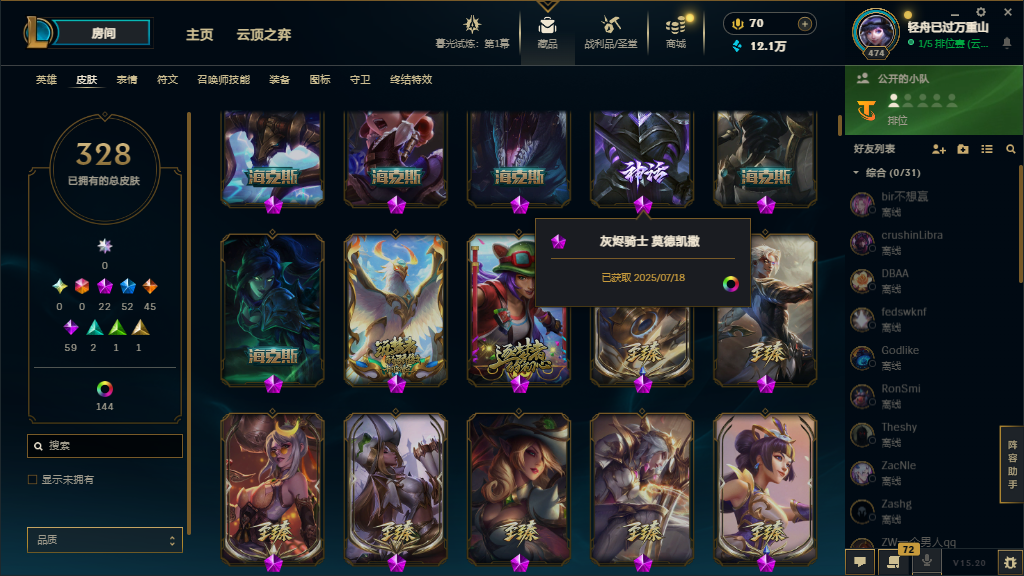The width and height of the screenshot is (1024, 576).
Task: Open the notifications bell icon
Action: [1007, 43]
